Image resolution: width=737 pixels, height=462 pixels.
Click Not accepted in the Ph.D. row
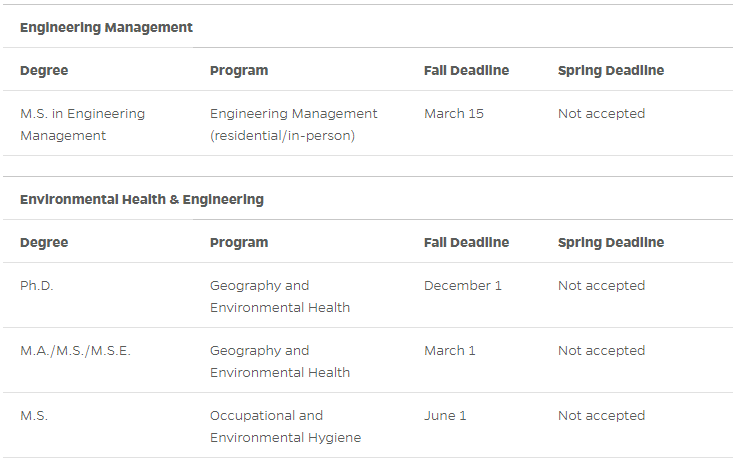[601, 286]
